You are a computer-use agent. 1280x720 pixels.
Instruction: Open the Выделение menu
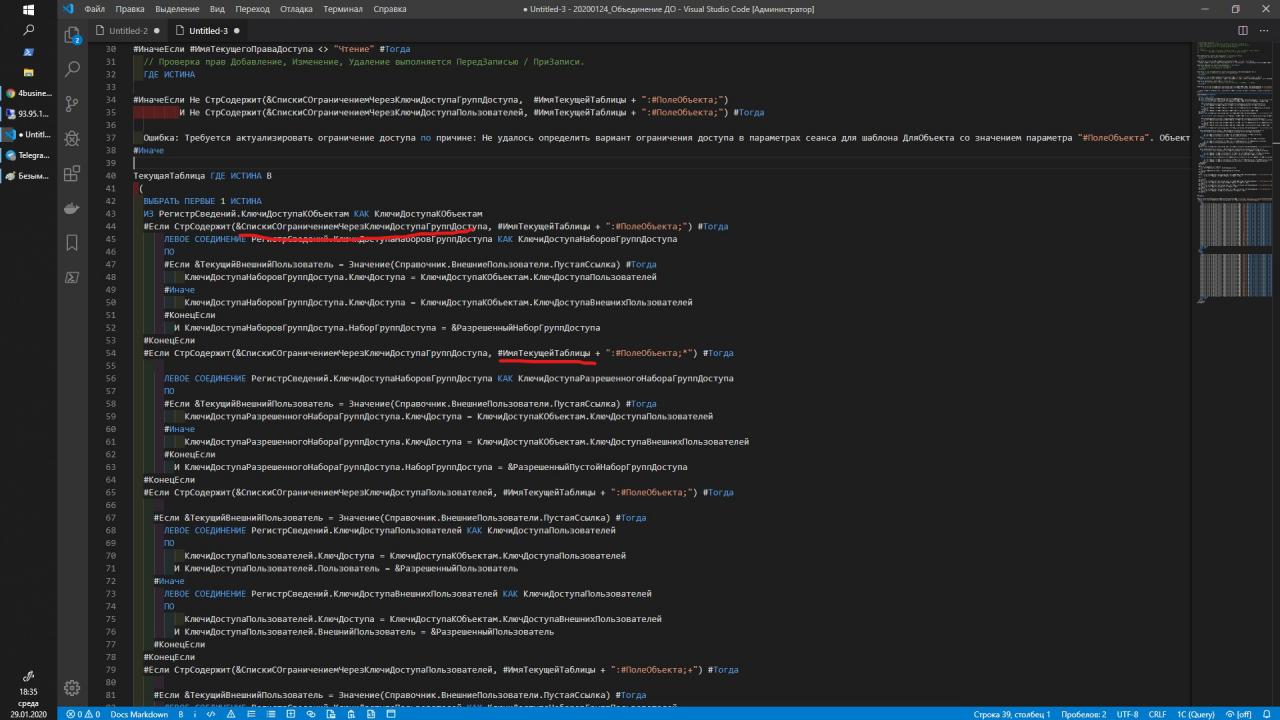coord(177,9)
